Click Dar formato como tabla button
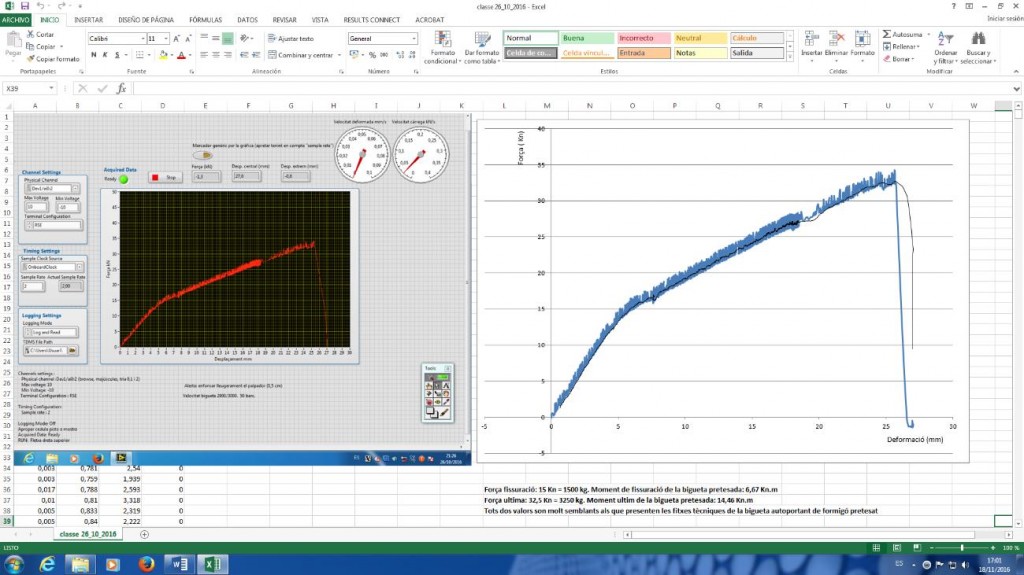1024x575 pixels. coord(481,47)
